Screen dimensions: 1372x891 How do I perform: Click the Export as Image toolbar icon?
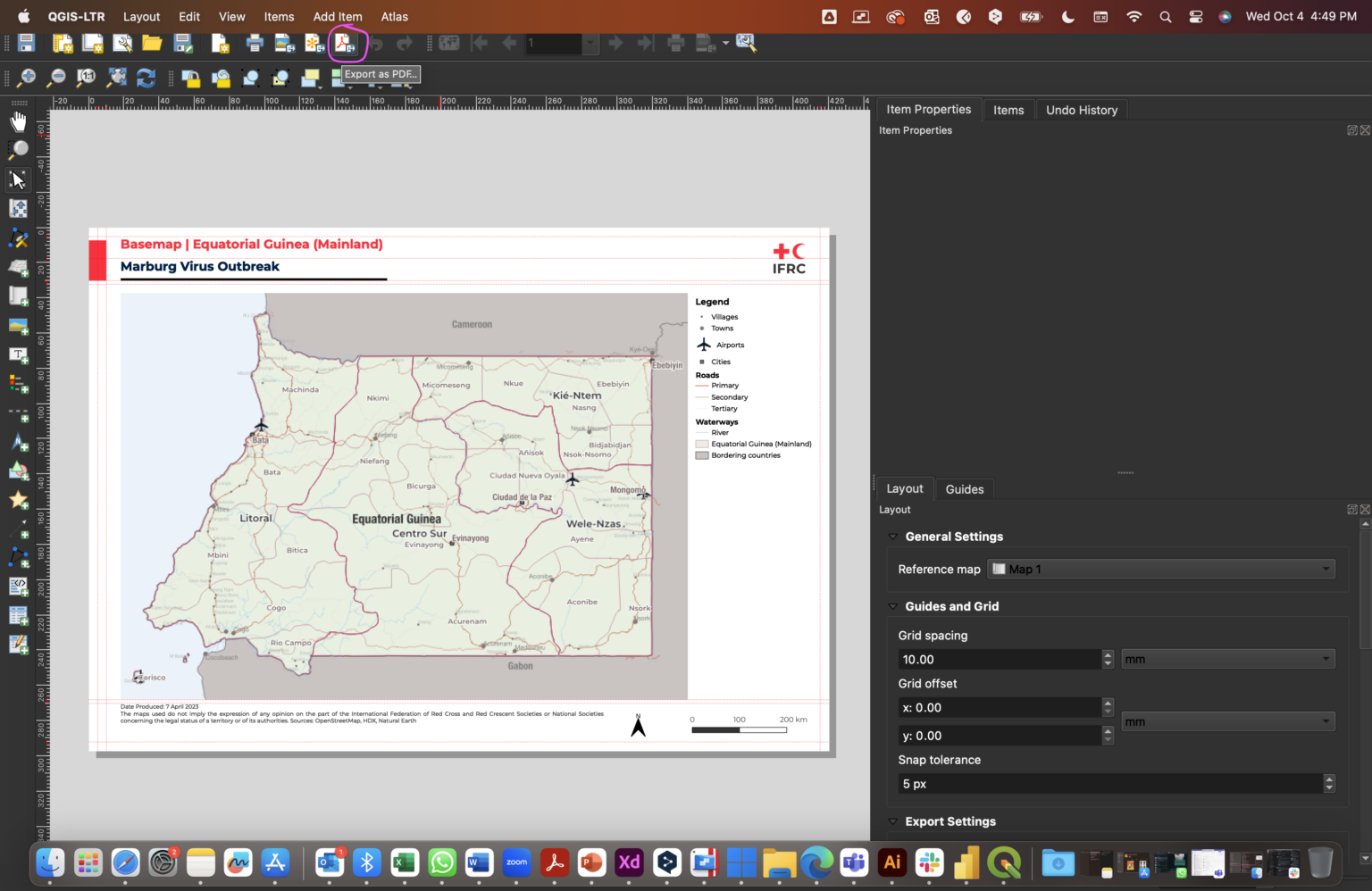(x=286, y=43)
